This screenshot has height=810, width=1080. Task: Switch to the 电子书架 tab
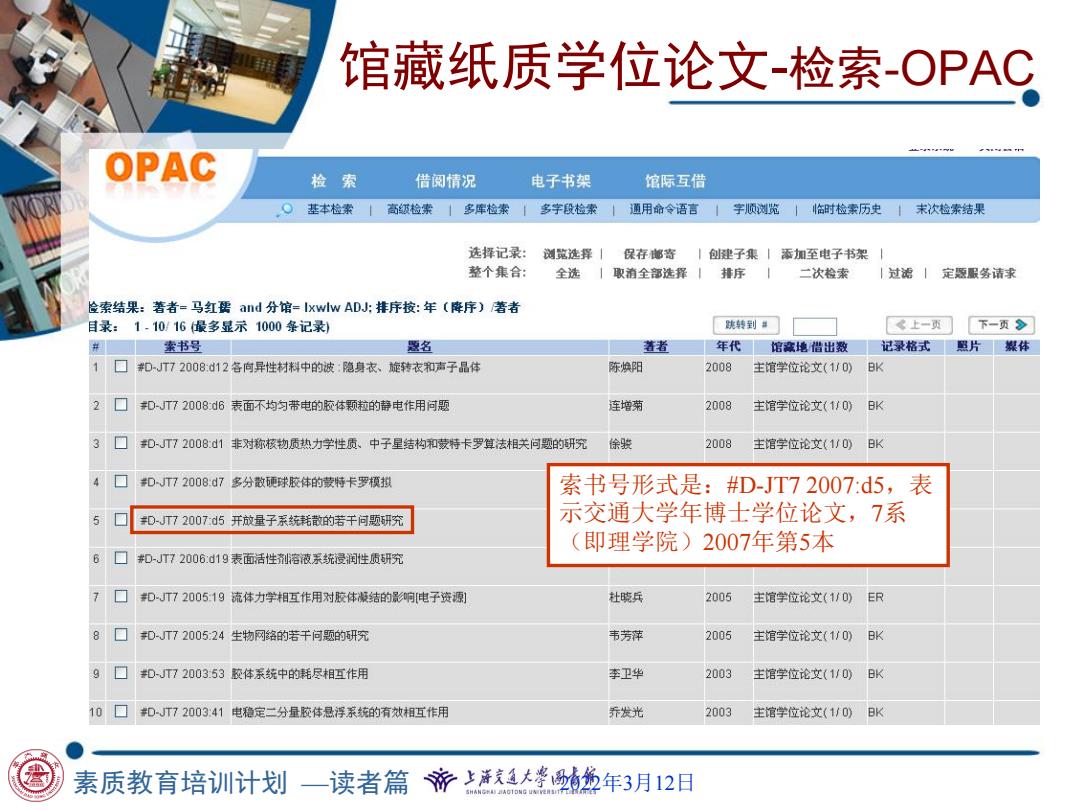click(x=561, y=181)
